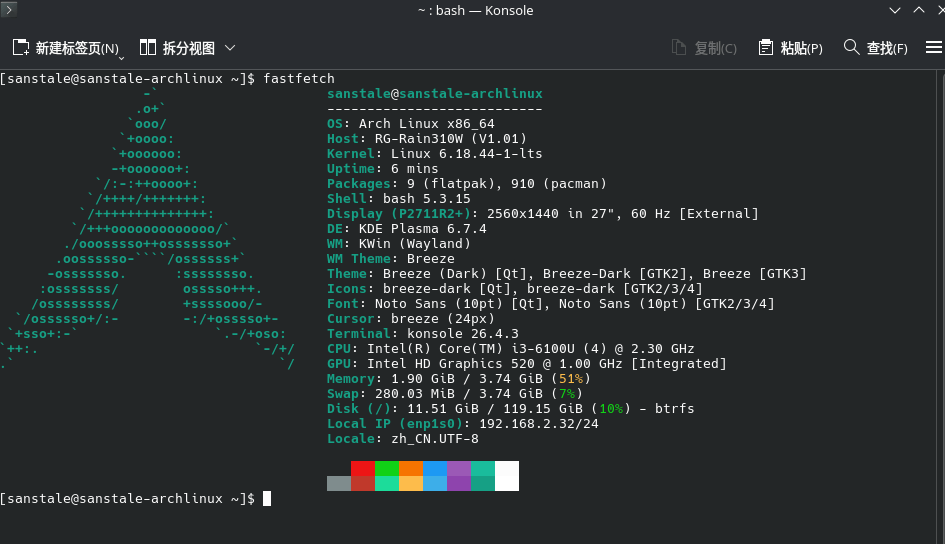
Task: Click the cursor at the bottom prompt
Action: [x=267, y=499]
